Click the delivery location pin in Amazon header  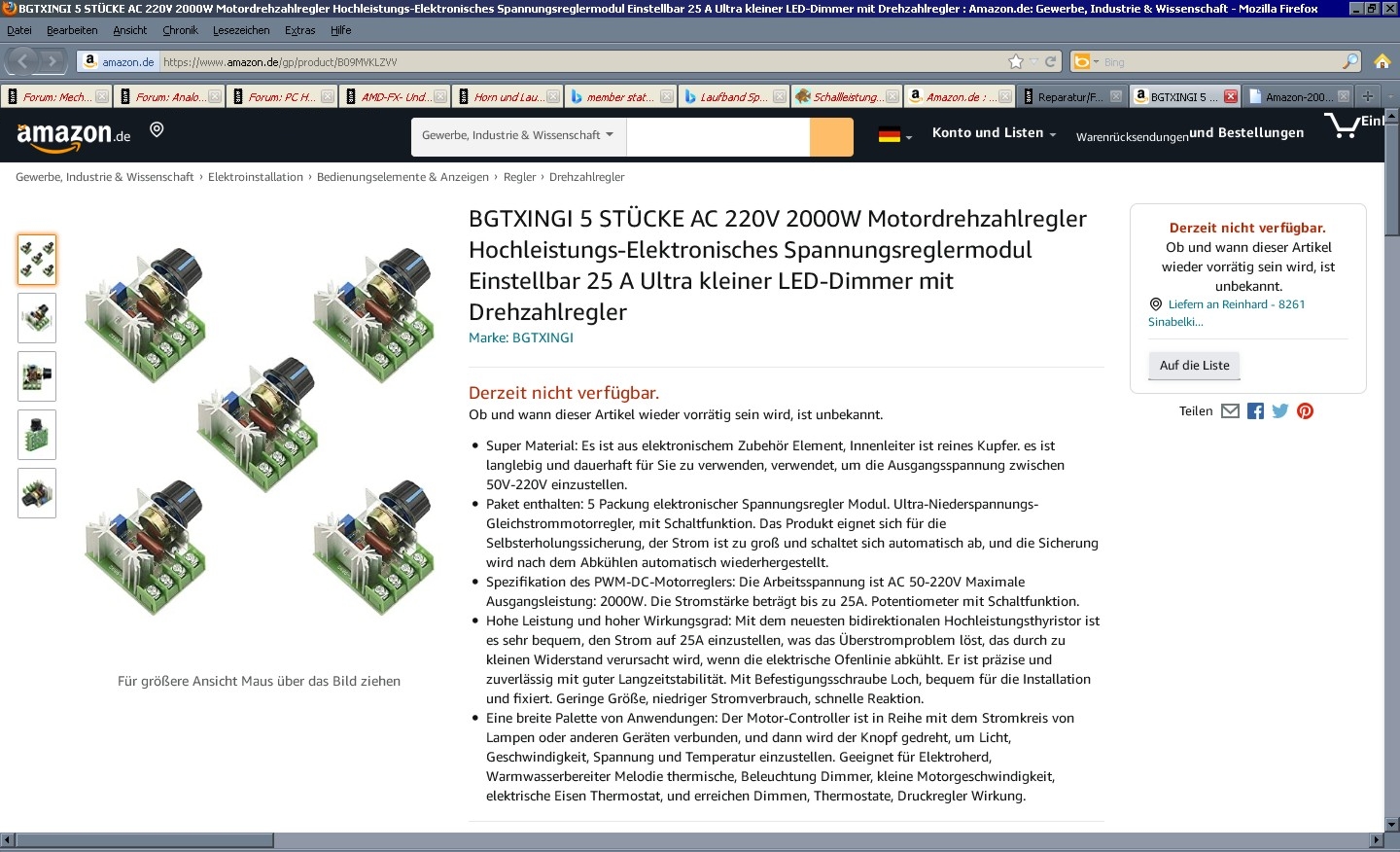[157, 129]
